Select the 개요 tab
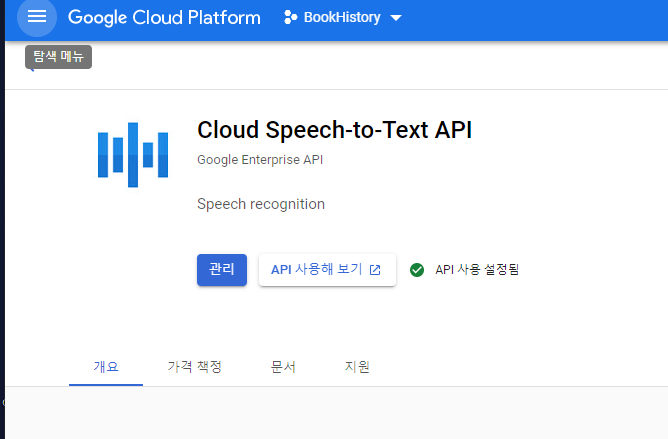This screenshot has width=668, height=439. click(106, 367)
